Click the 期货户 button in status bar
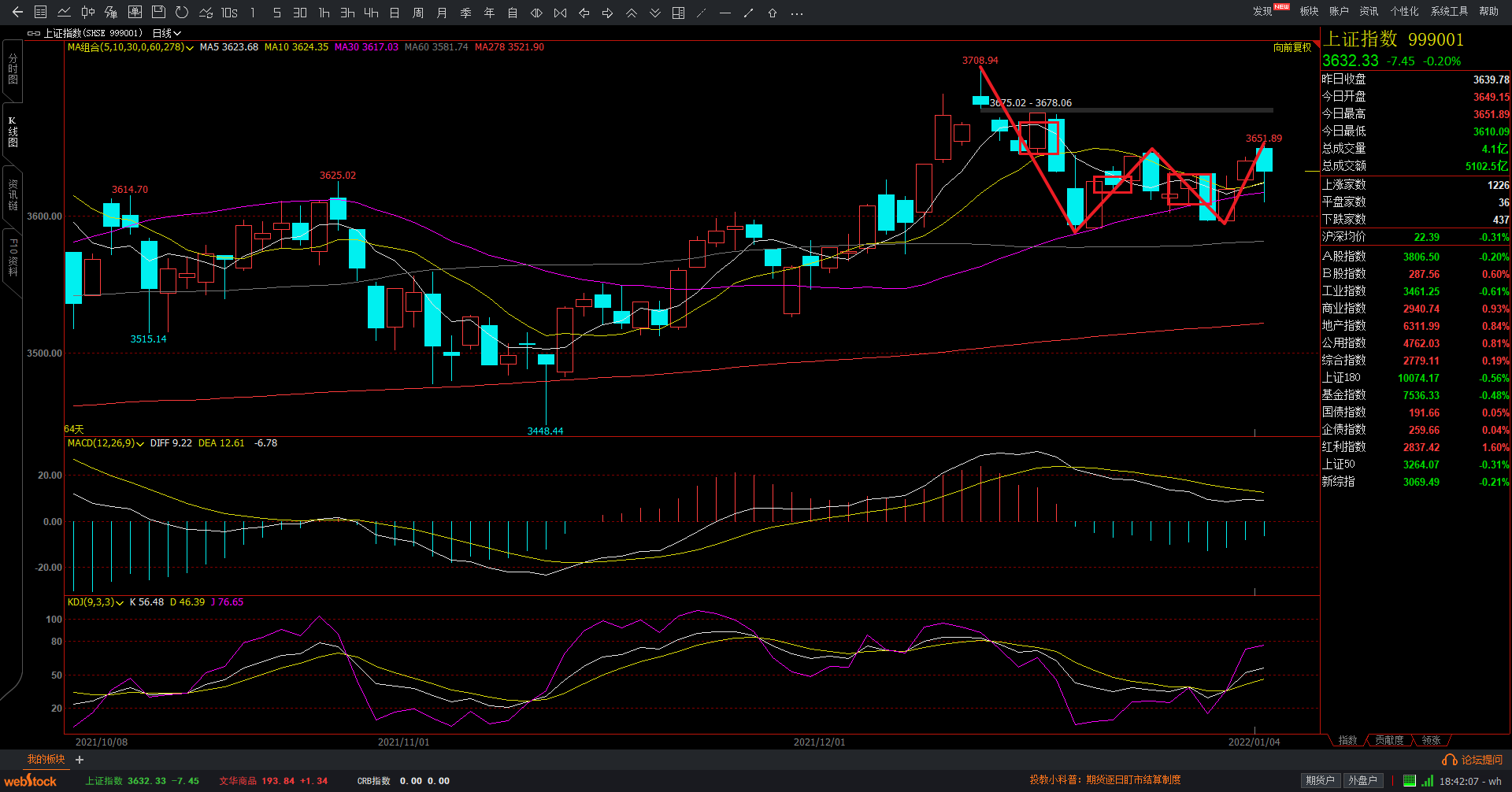The width and height of the screenshot is (1512, 792). click(x=1320, y=780)
